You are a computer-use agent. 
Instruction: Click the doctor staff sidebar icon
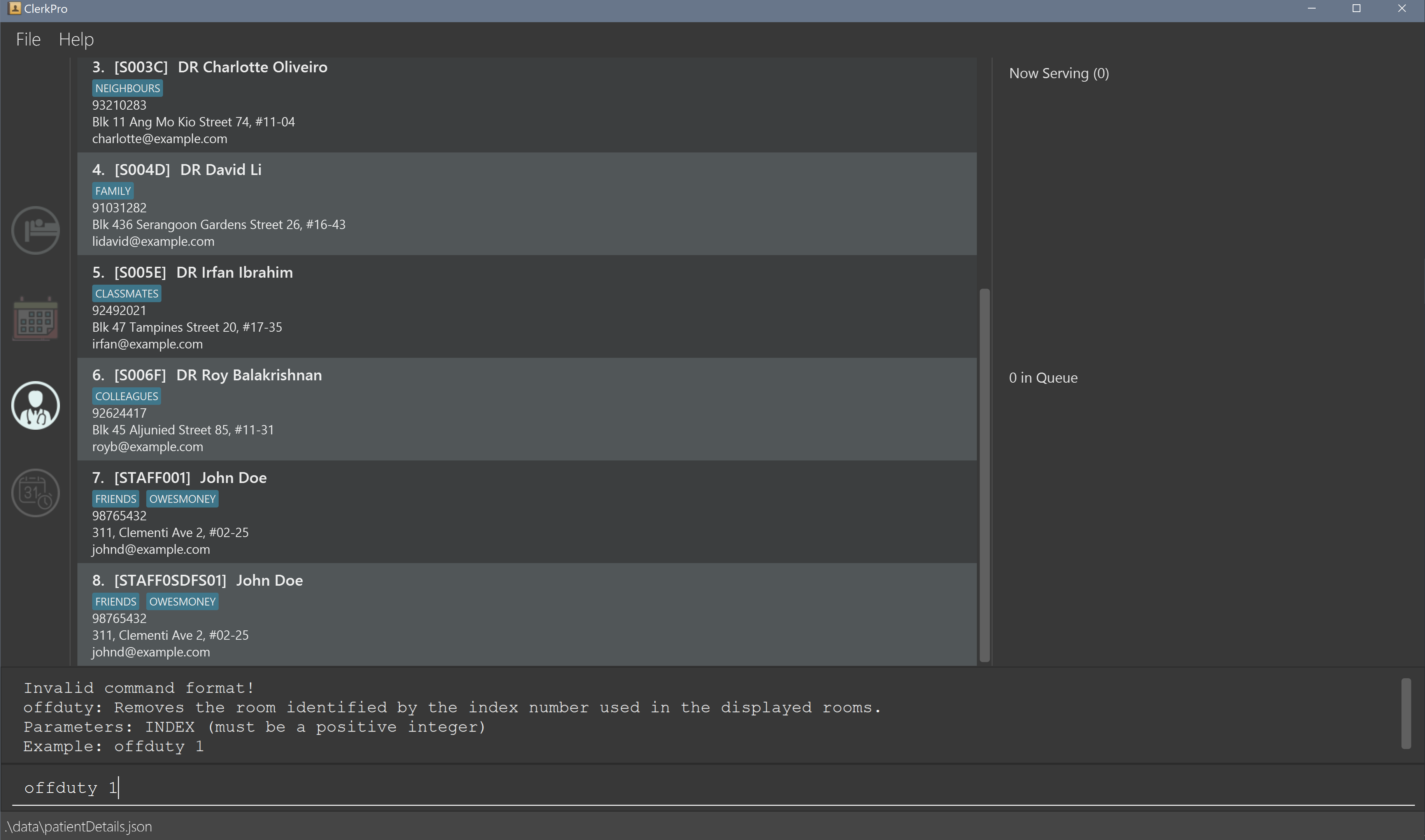[x=35, y=405]
